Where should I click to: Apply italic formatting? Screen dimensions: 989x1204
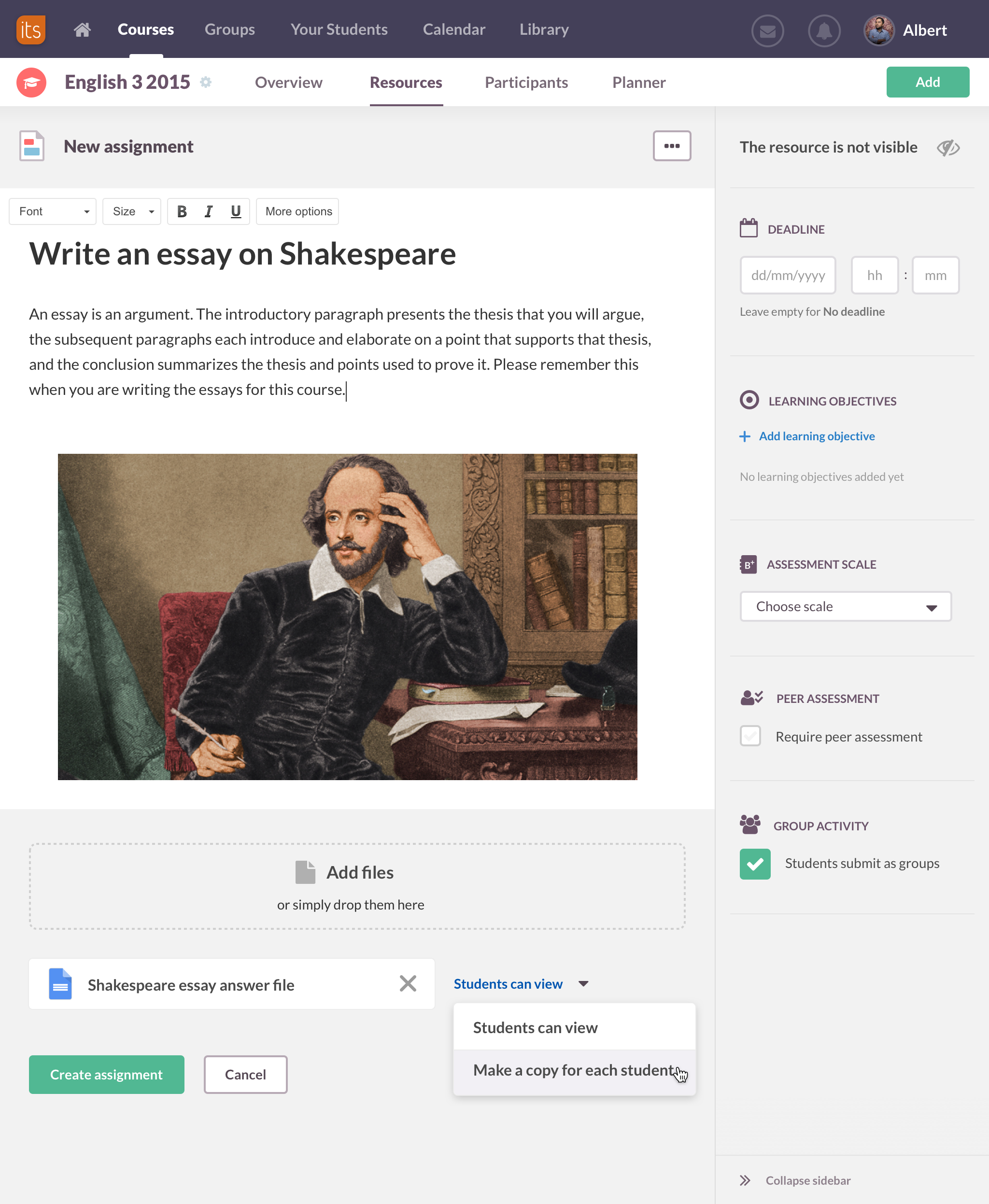[x=209, y=211]
